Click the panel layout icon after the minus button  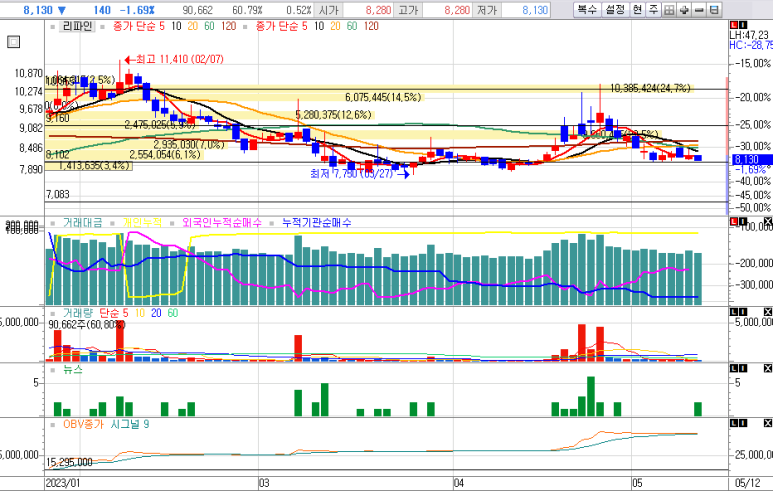click(x=714, y=10)
